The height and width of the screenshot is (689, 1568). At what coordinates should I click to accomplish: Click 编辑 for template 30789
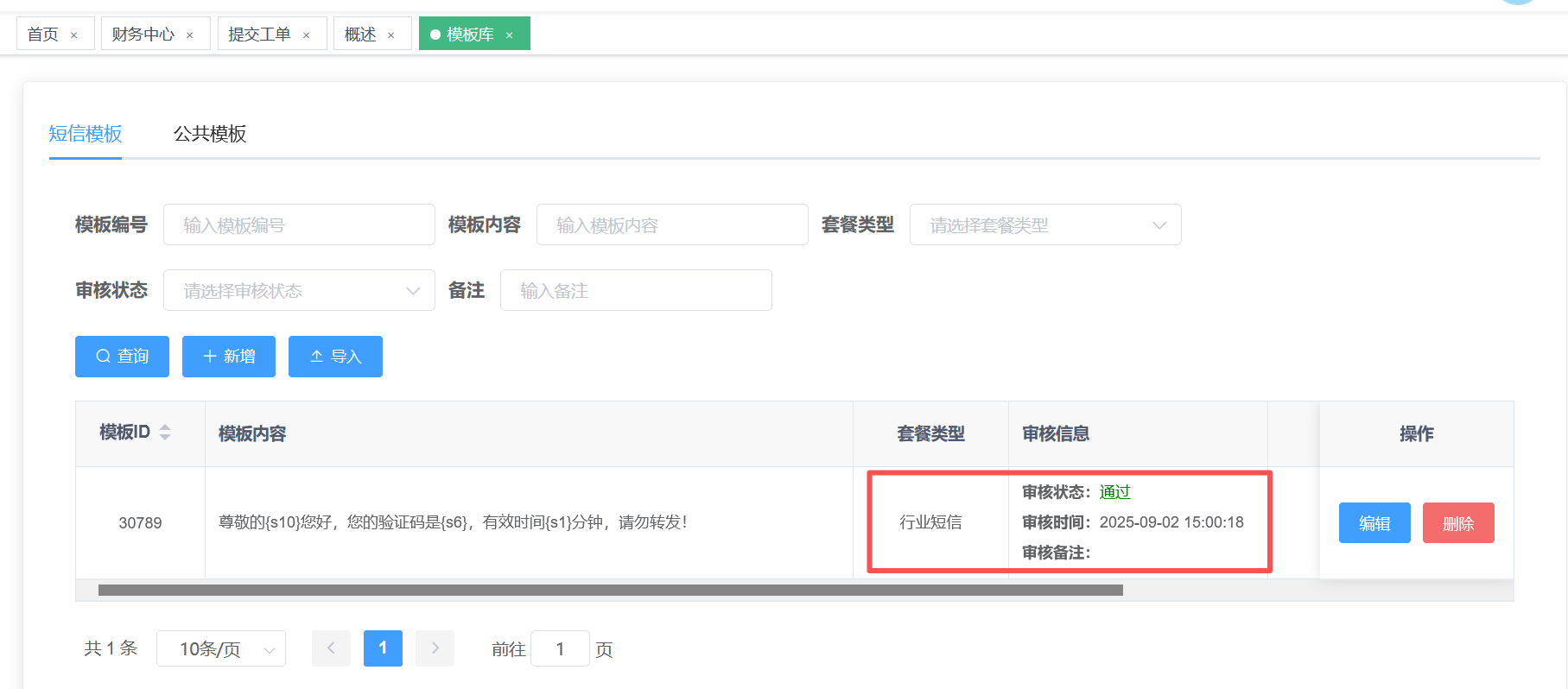[1374, 523]
